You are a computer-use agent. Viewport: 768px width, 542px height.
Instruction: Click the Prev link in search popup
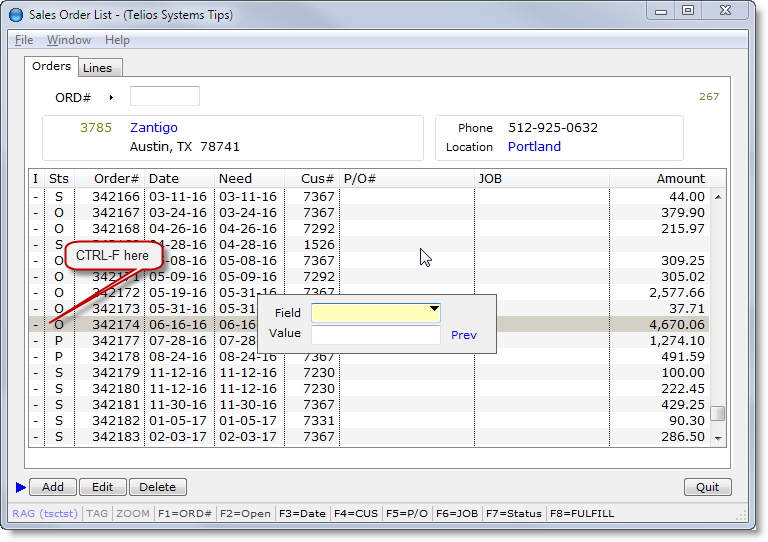click(x=463, y=335)
